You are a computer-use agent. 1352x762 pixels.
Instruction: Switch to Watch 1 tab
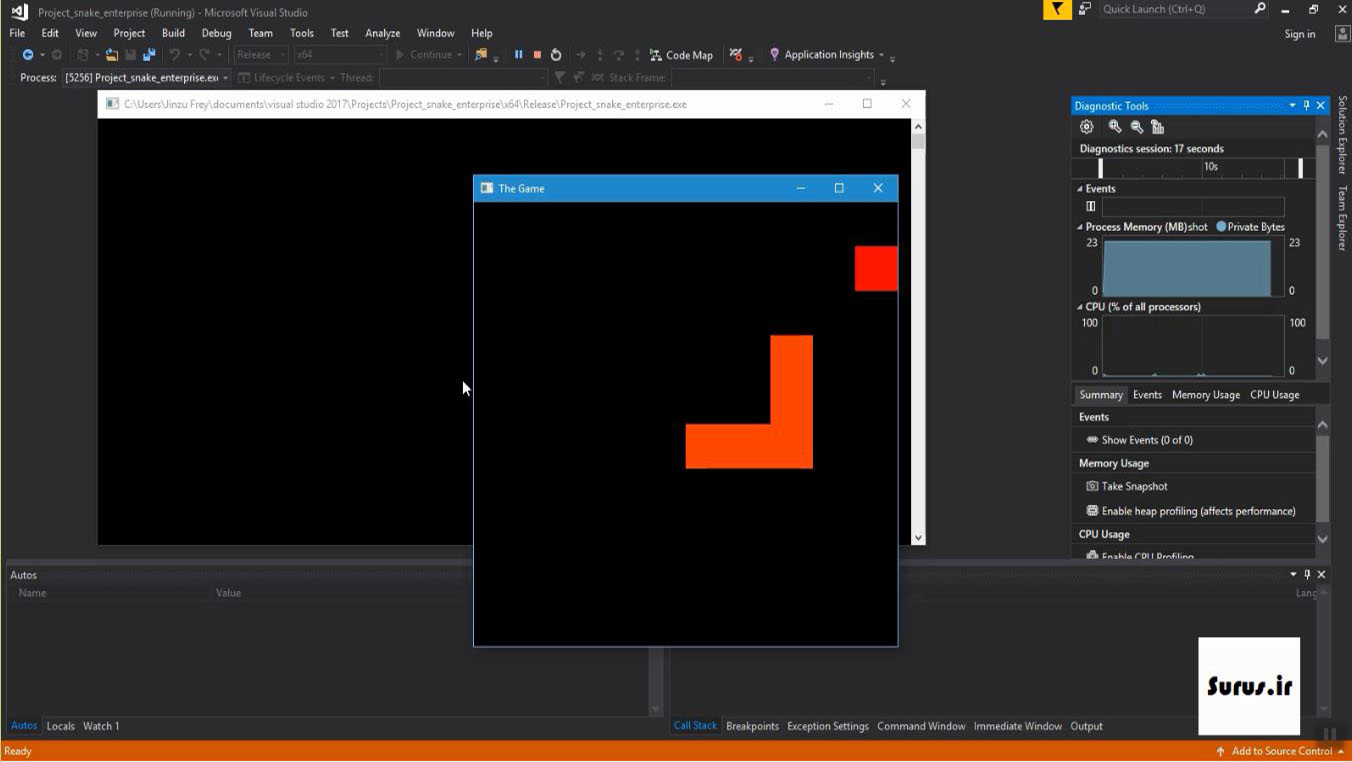101,726
